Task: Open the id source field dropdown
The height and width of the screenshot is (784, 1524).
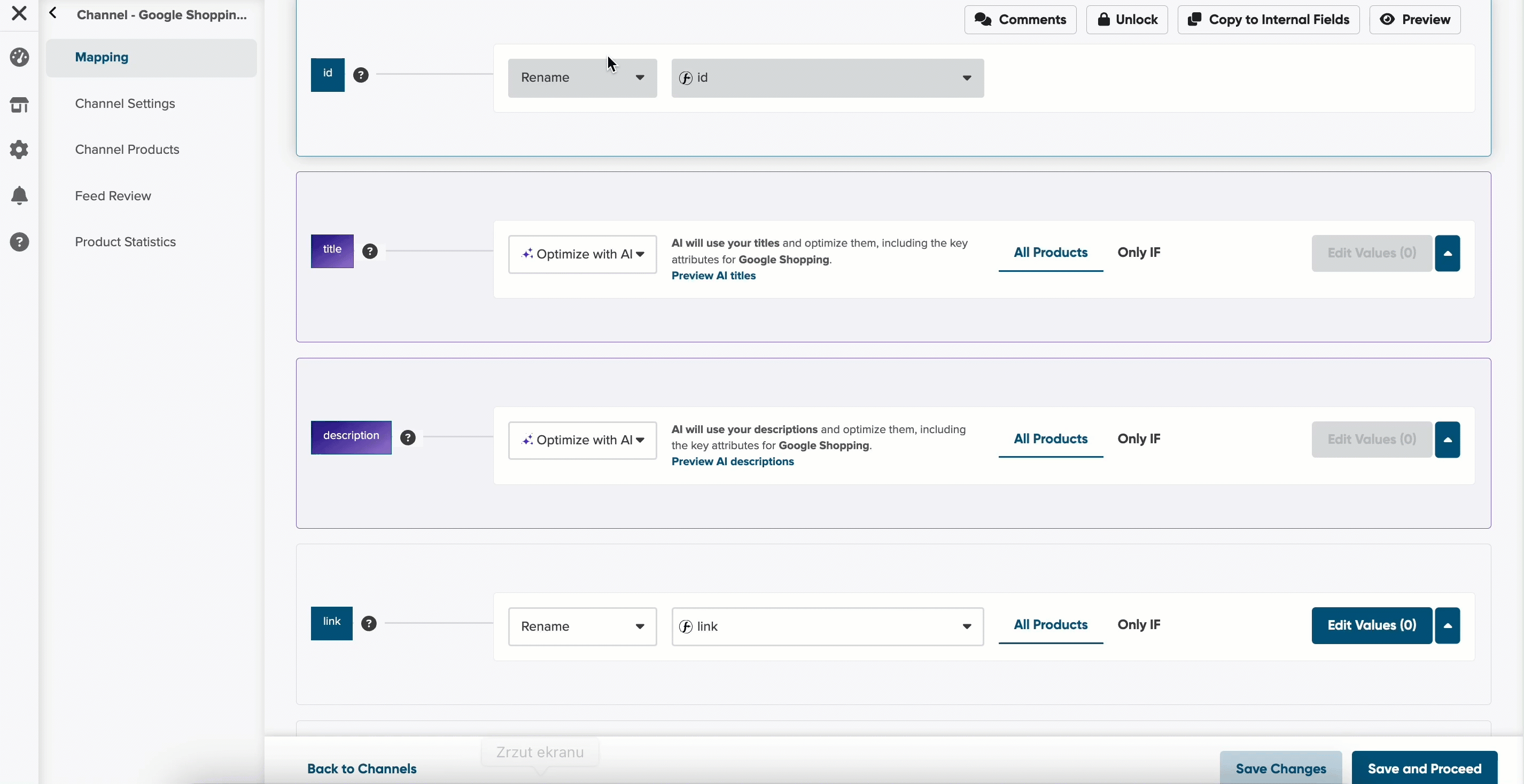Action: click(828, 78)
